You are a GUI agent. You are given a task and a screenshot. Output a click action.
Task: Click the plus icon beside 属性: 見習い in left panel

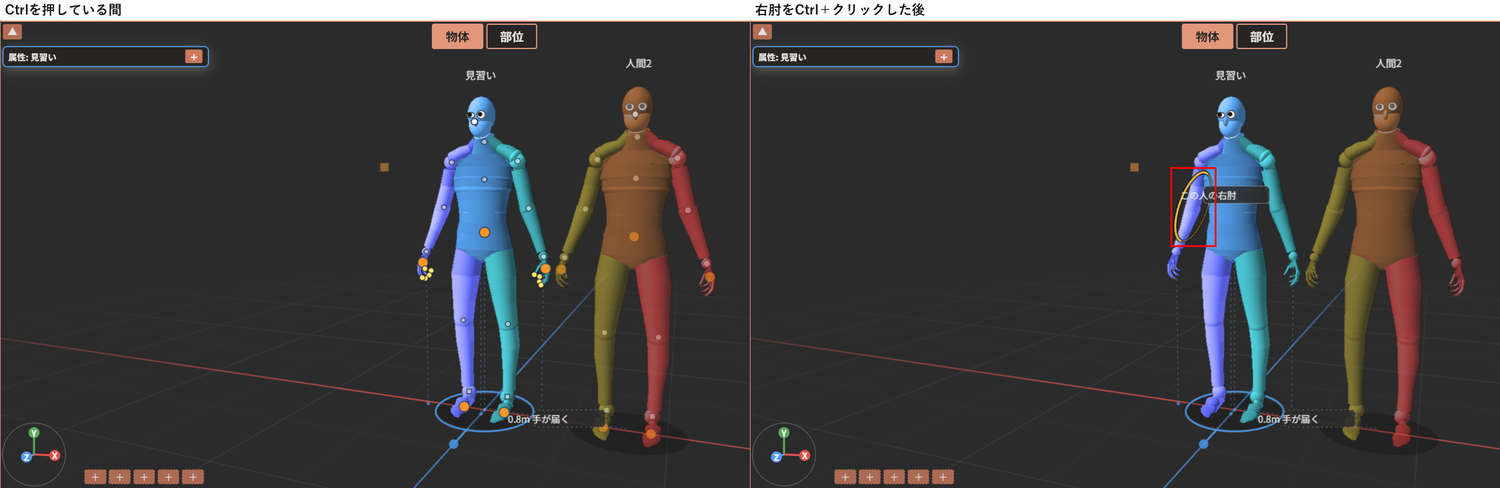click(x=193, y=57)
